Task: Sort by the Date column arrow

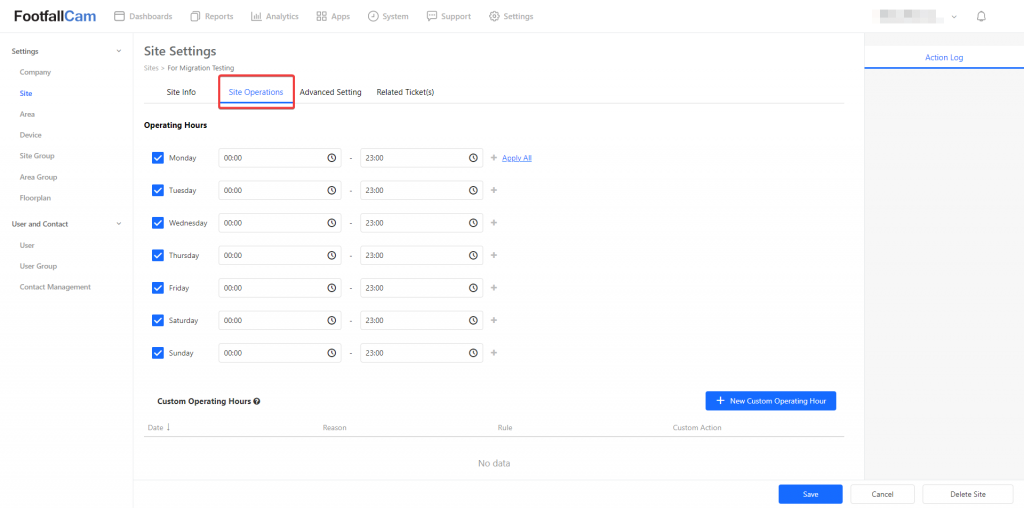Action: point(168,427)
